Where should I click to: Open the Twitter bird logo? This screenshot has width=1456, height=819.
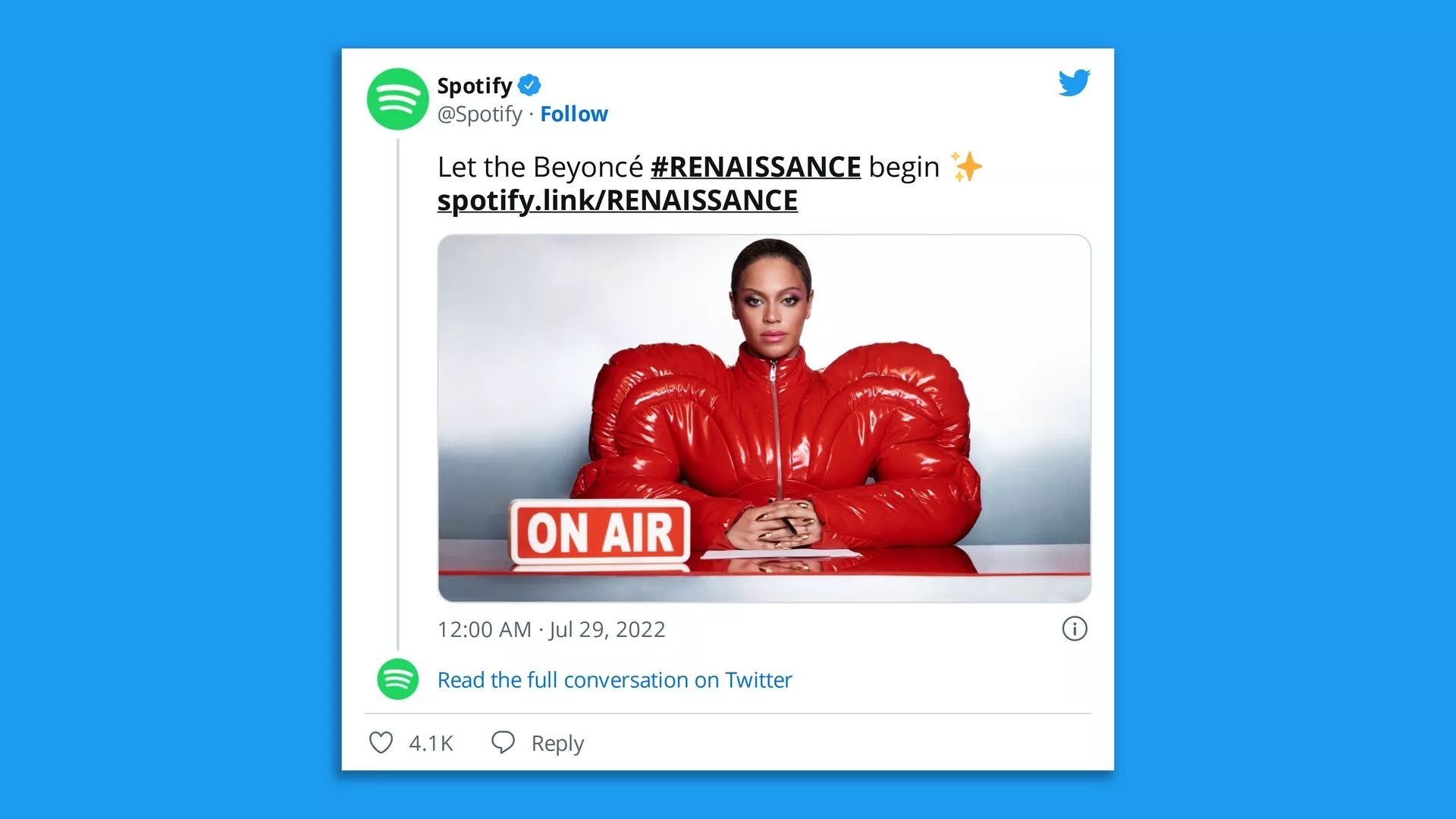pos(1074,83)
